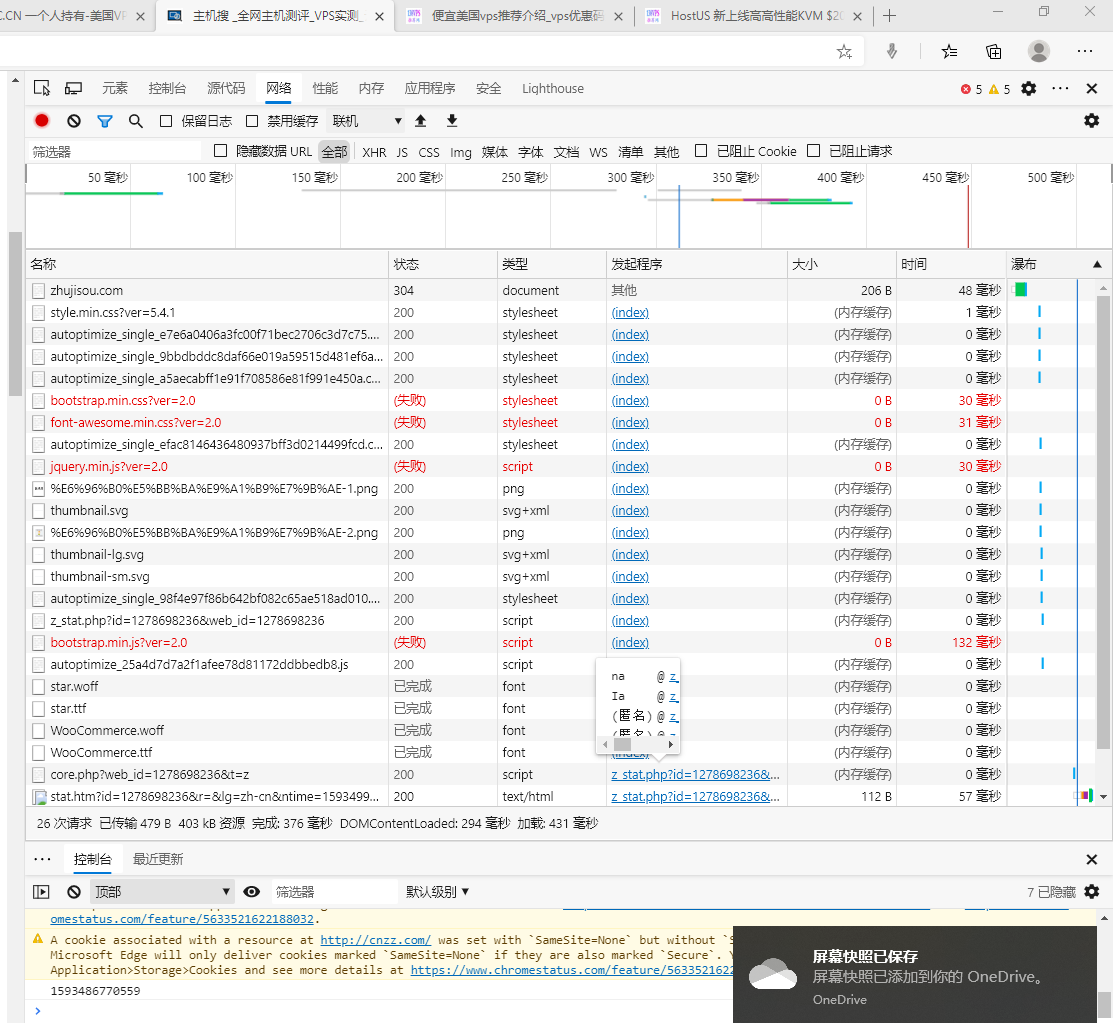This screenshot has height=1023, width=1113.
Task: Toggle device emulation icon in DevTools
Action: (73, 88)
